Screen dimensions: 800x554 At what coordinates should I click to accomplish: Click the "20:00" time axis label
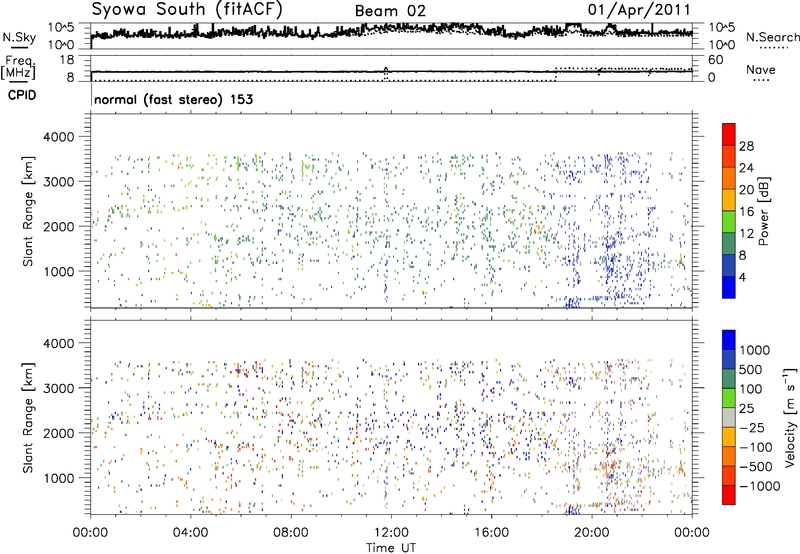tap(592, 533)
